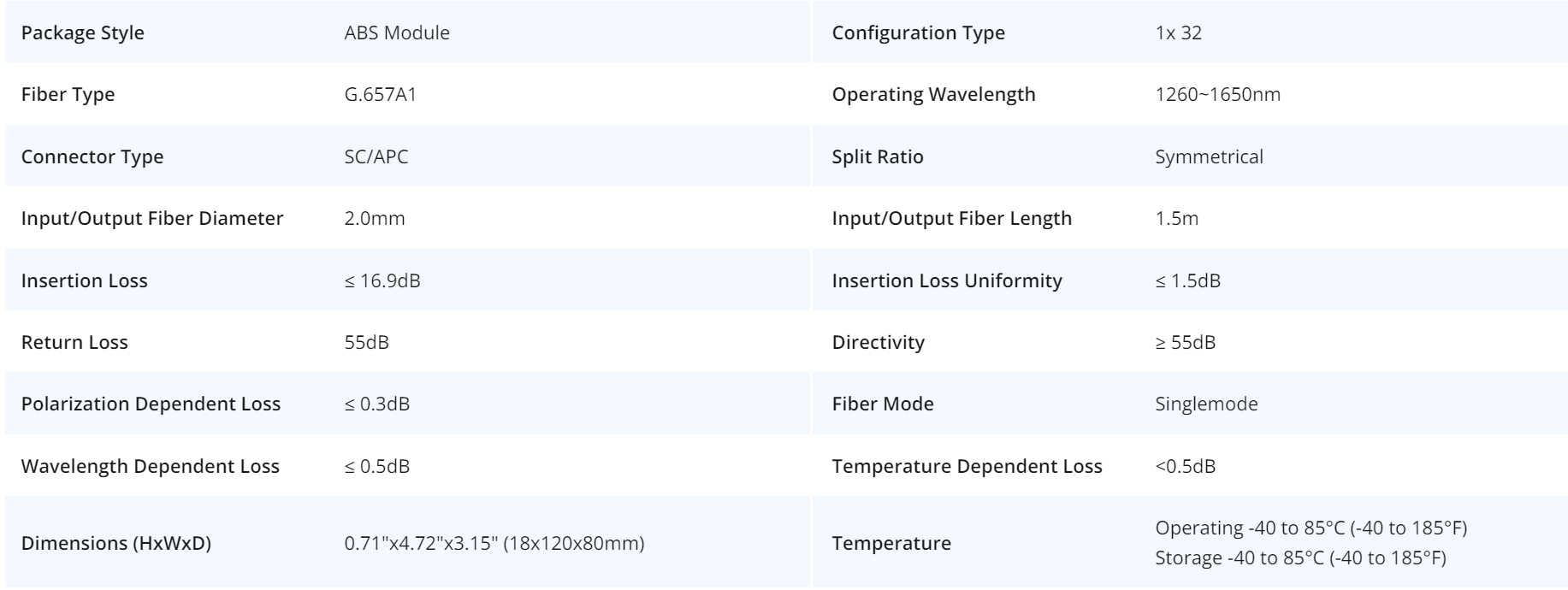This screenshot has width=1568, height=590.
Task: Select the ≥ 55dB directivity value
Action: [x=1185, y=342]
